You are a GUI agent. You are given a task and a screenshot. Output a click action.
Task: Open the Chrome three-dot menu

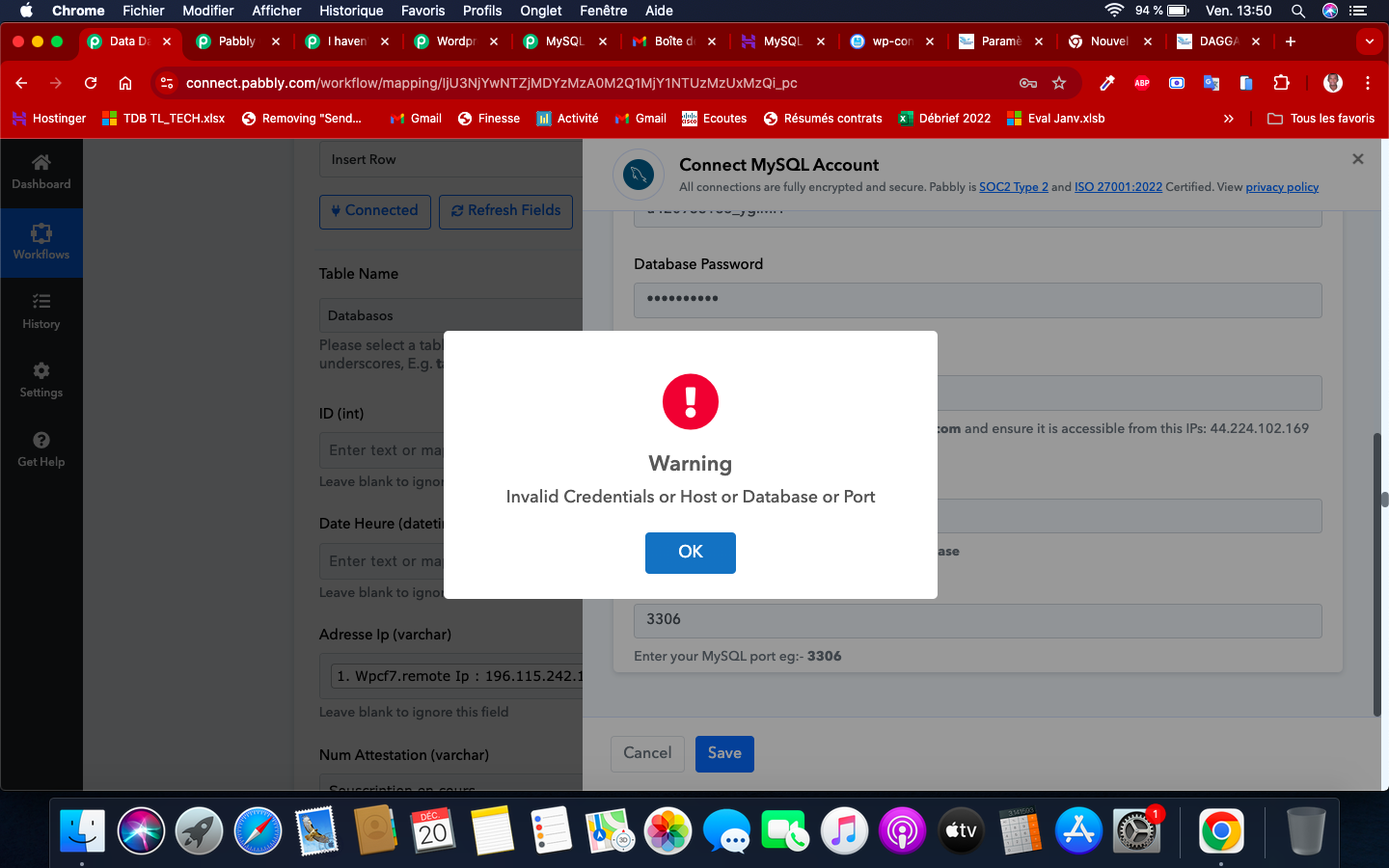(1368, 83)
